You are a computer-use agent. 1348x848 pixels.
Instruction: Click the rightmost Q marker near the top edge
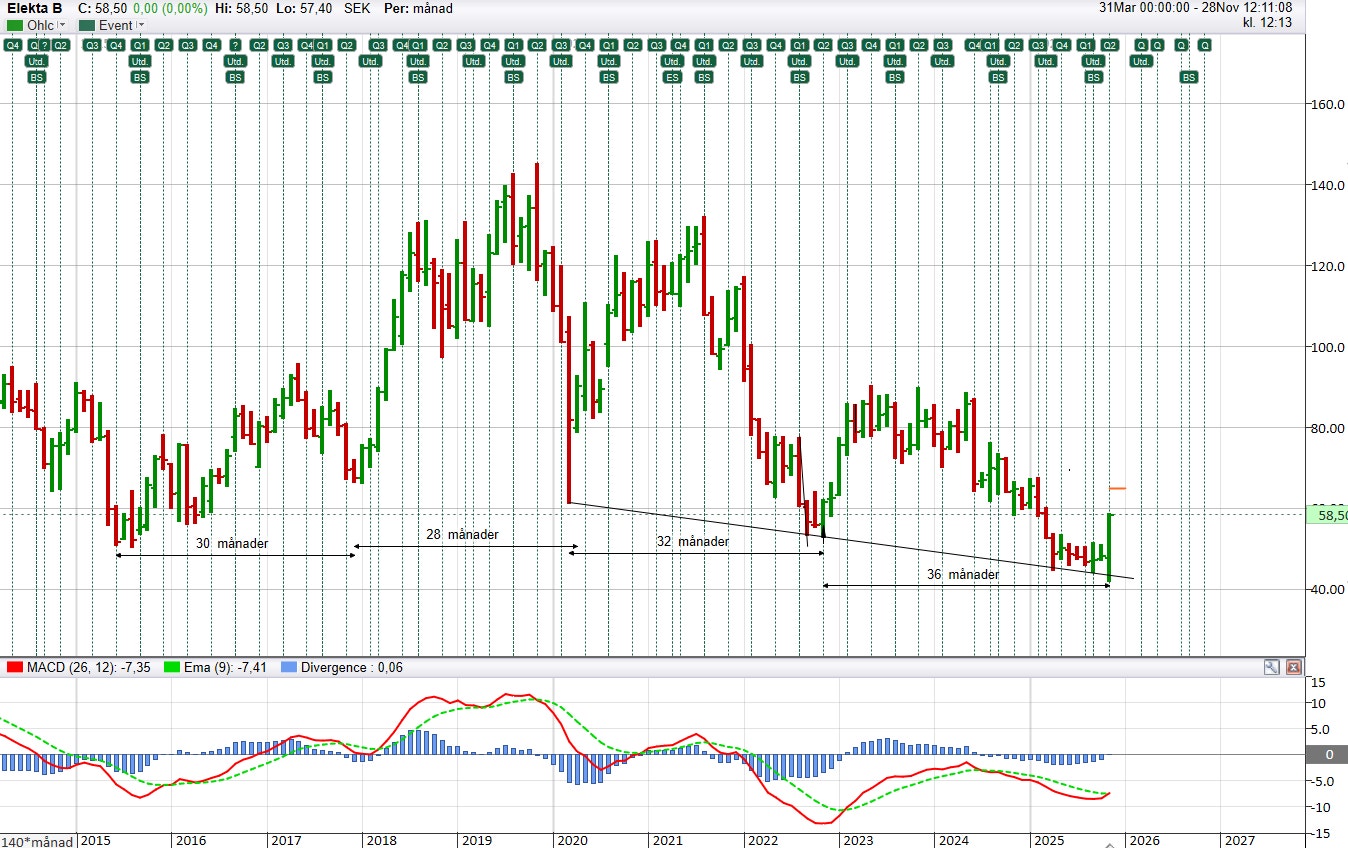[x=1205, y=45]
